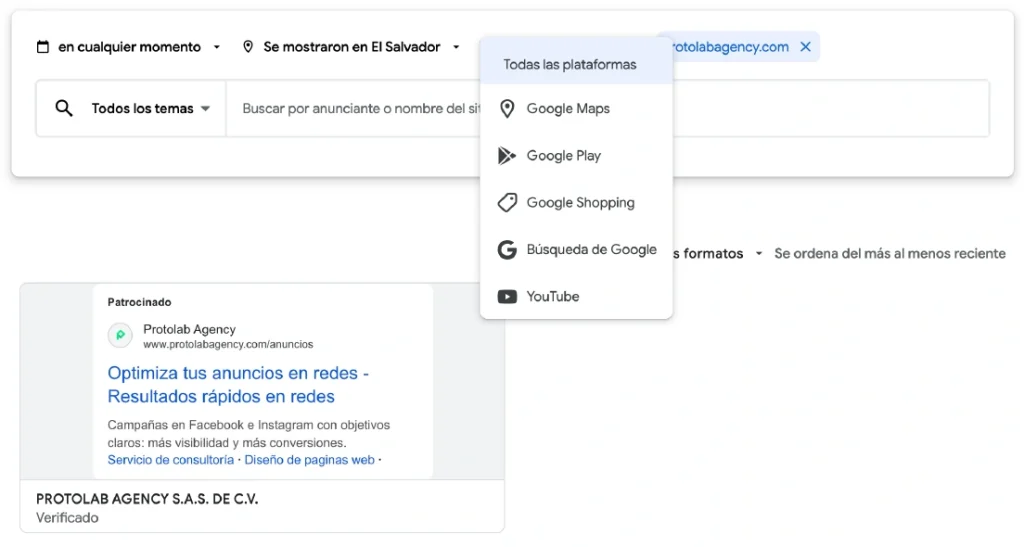
Task: Click the calendar icon beside date filter
Action: 43,47
